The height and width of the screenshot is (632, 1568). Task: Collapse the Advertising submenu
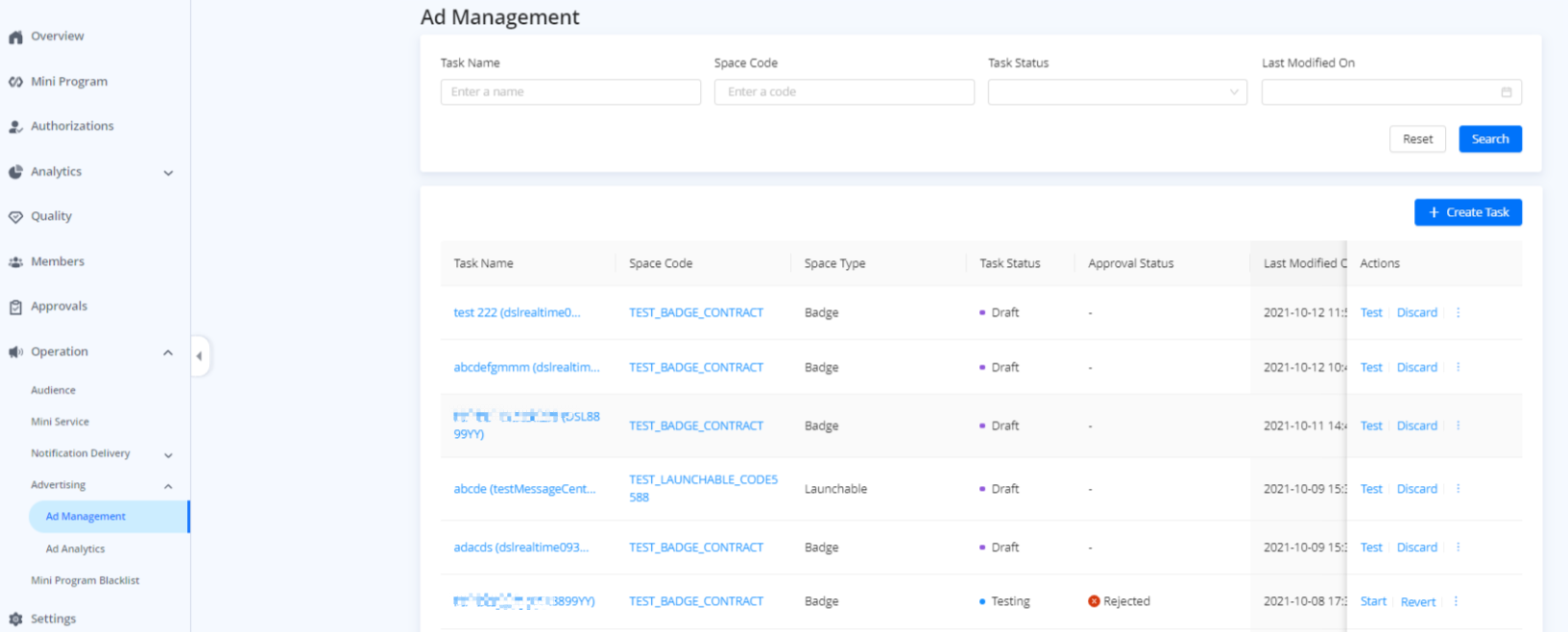pos(168,486)
